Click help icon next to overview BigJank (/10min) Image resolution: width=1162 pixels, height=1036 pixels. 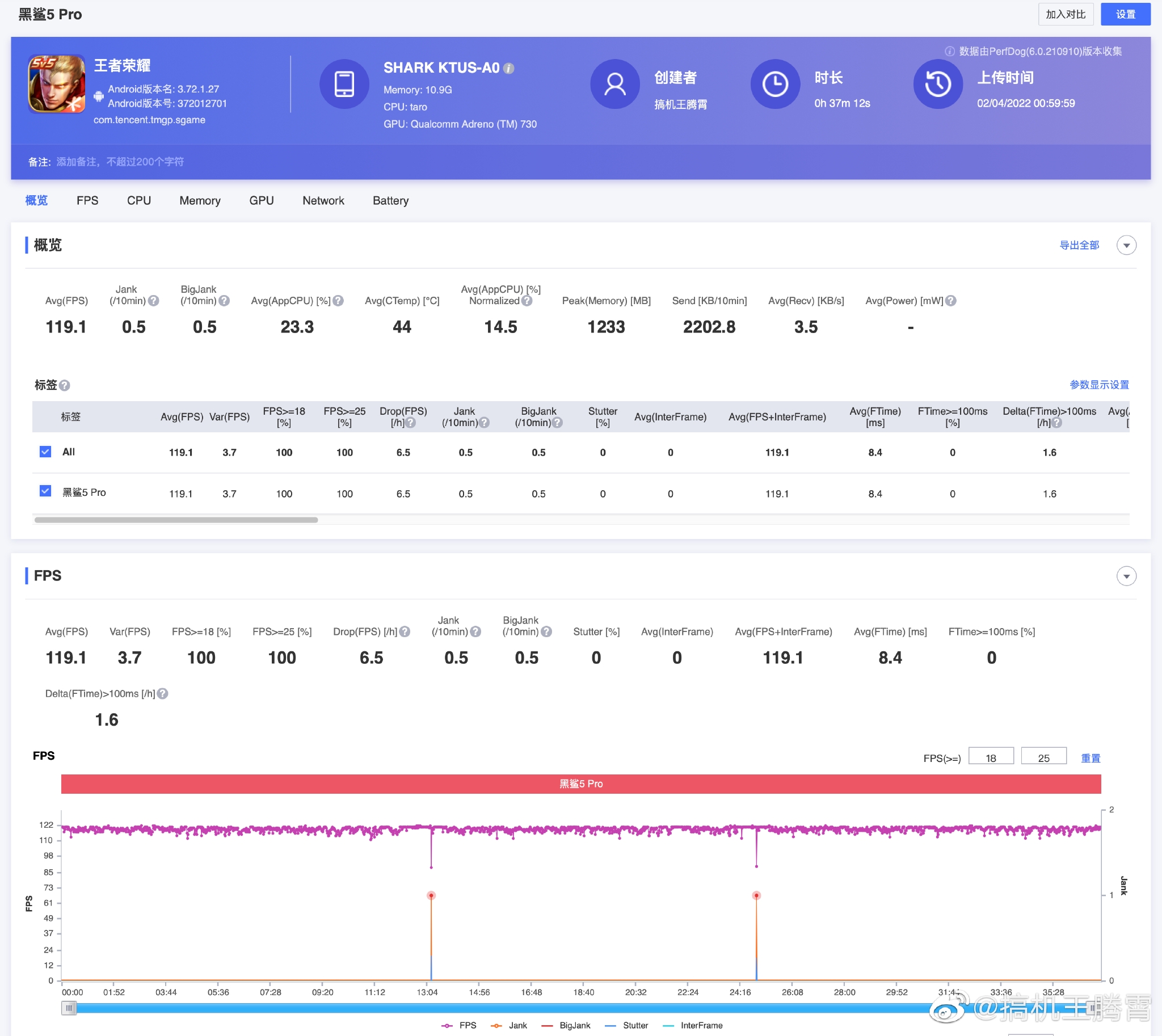[224, 301]
